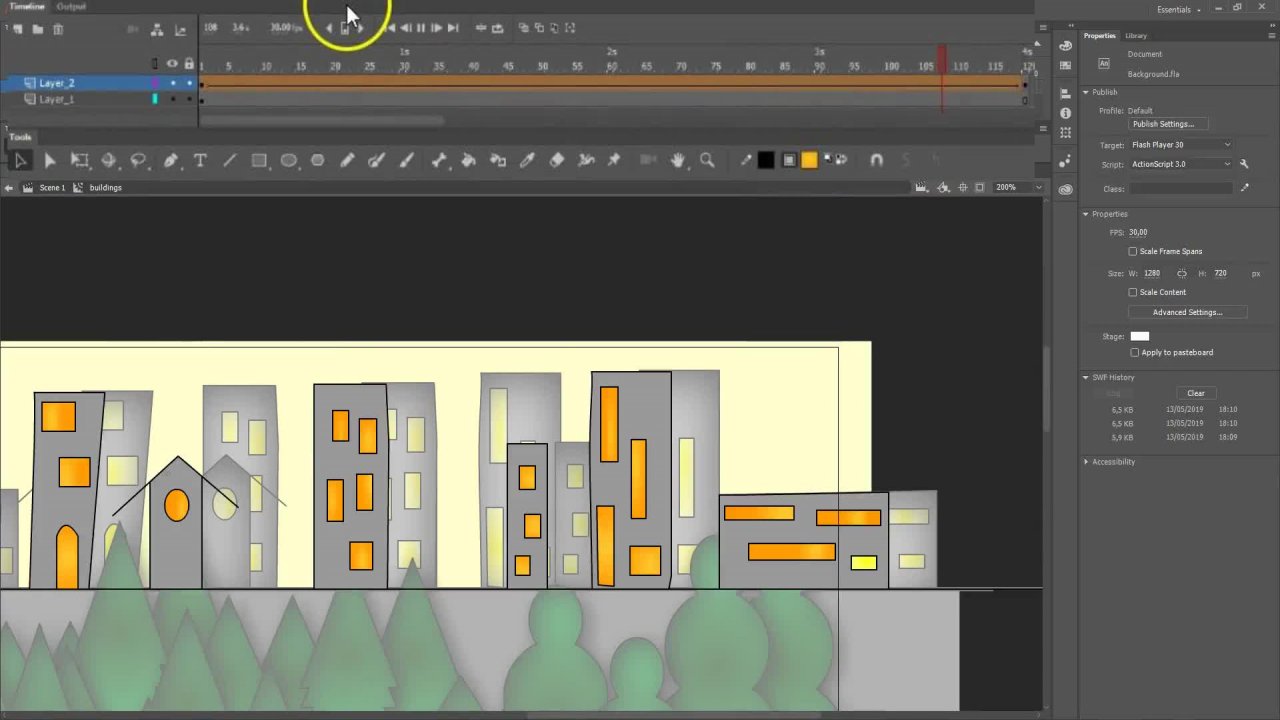Select the Selection tool arrow
This screenshot has height=720, width=1280.
pyautogui.click(x=21, y=160)
